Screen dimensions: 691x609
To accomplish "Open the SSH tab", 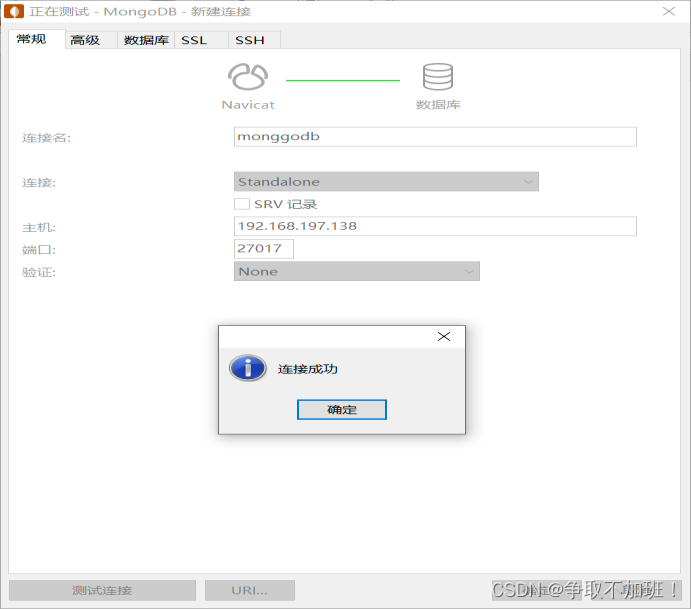I will [x=254, y=40].
